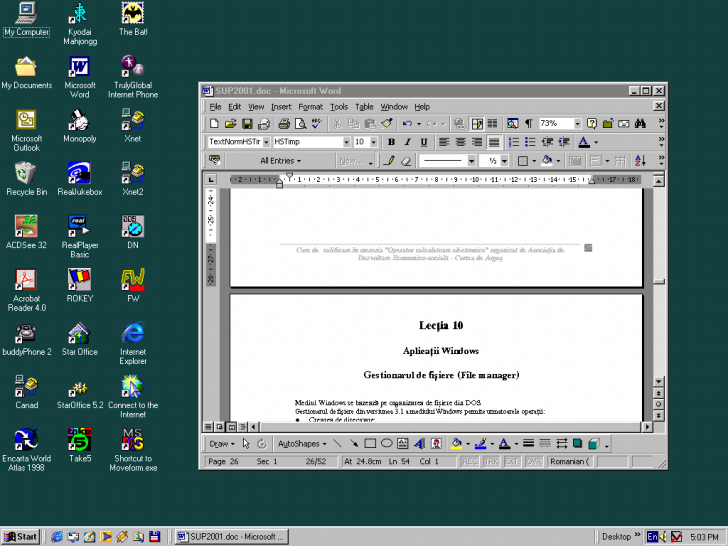The height and width of the screenshot is (546, 728).
Task: Open the Table menu
Action: [x=364, y=107]
